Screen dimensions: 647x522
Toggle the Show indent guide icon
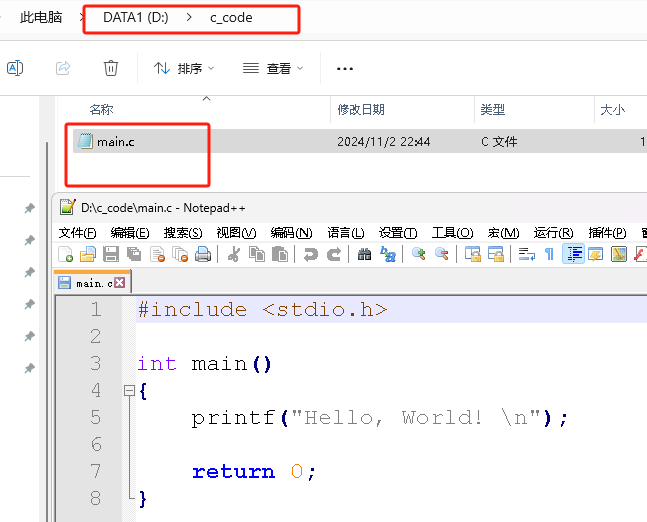click(x=574, y=254)
